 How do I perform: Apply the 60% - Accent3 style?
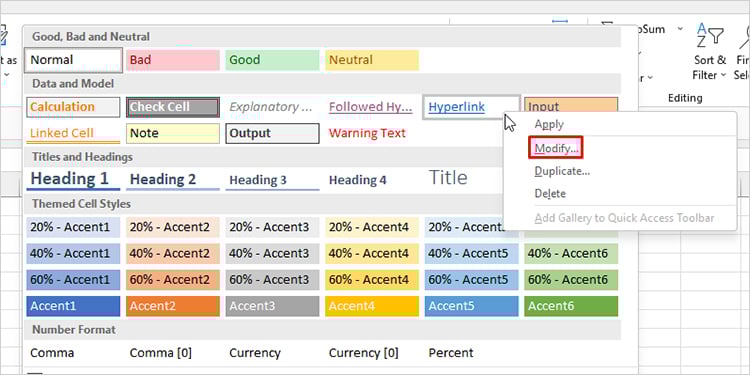click(x=273, y=280)
